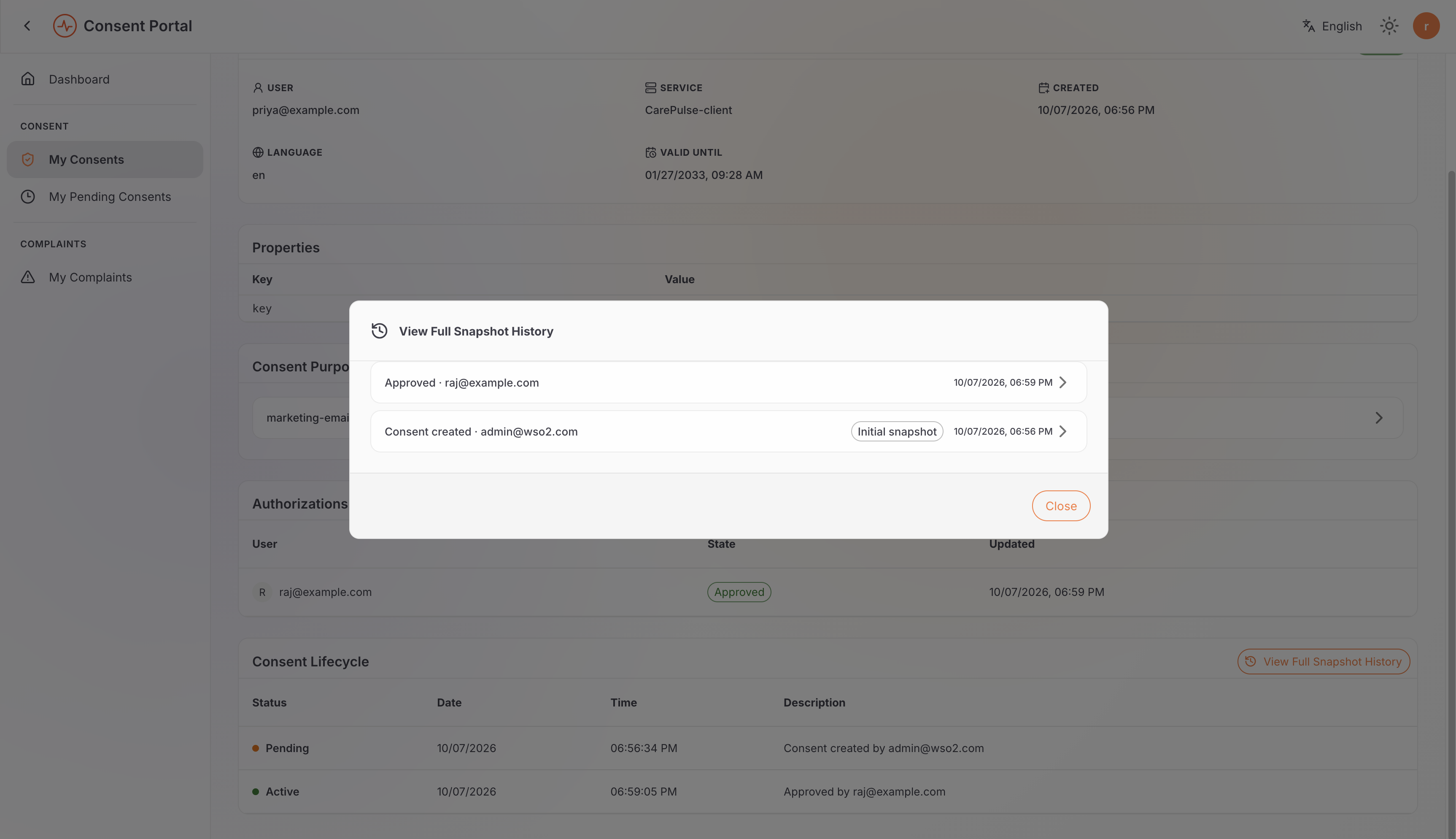This screenshot has width=1456, height=839.
Task: Click the LANGUAGE globe icon
Action: 258,152
